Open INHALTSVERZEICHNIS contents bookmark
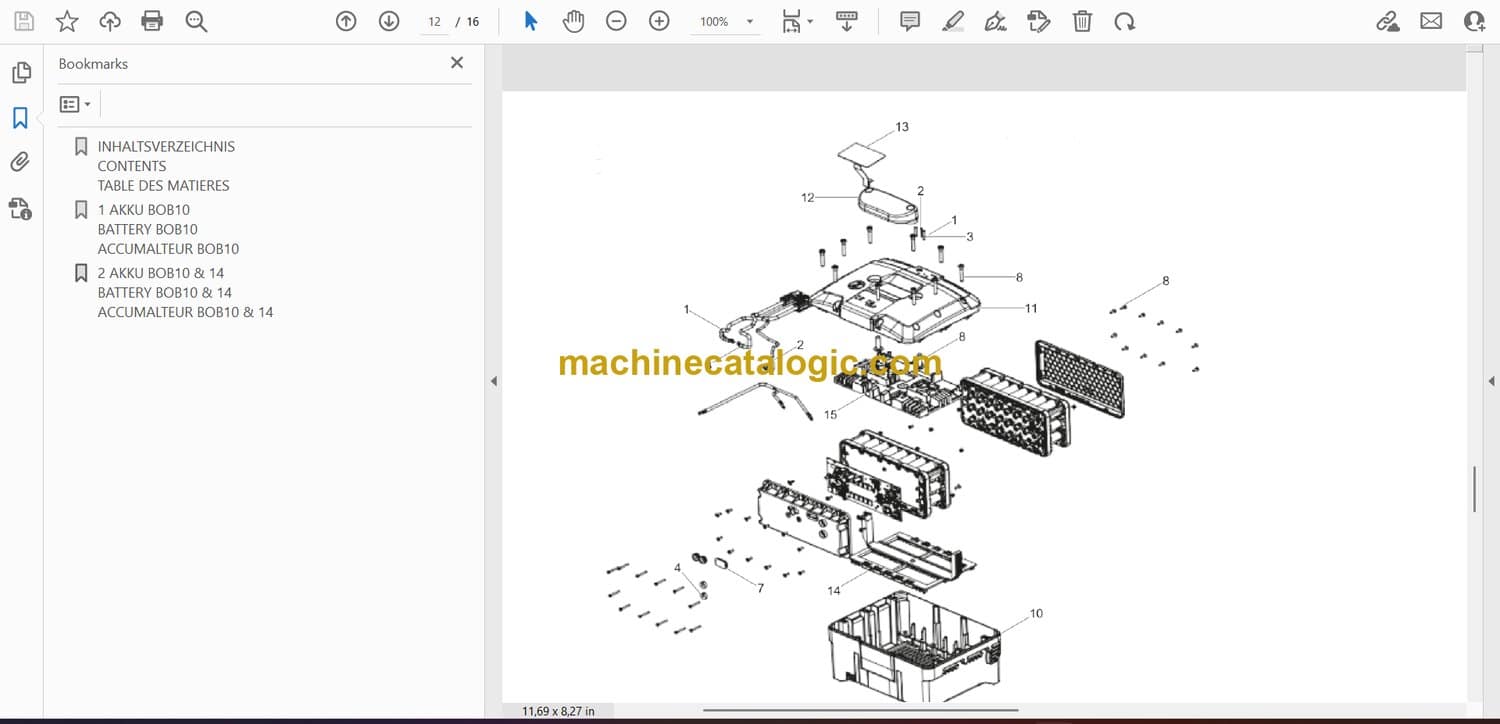The height and width of the screenshot is (724, 1500). (x=166, y=146)
